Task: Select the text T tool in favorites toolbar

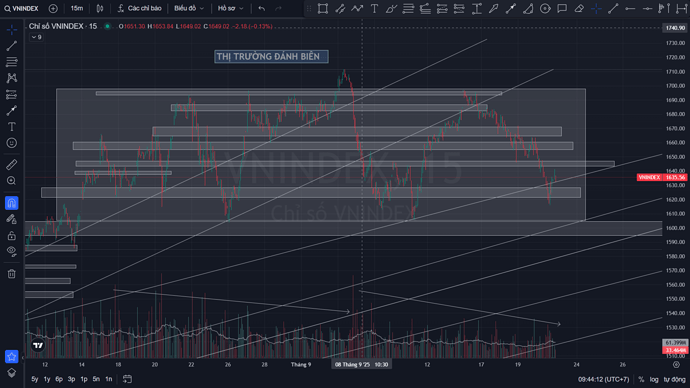Action: [x=374, y=8]
